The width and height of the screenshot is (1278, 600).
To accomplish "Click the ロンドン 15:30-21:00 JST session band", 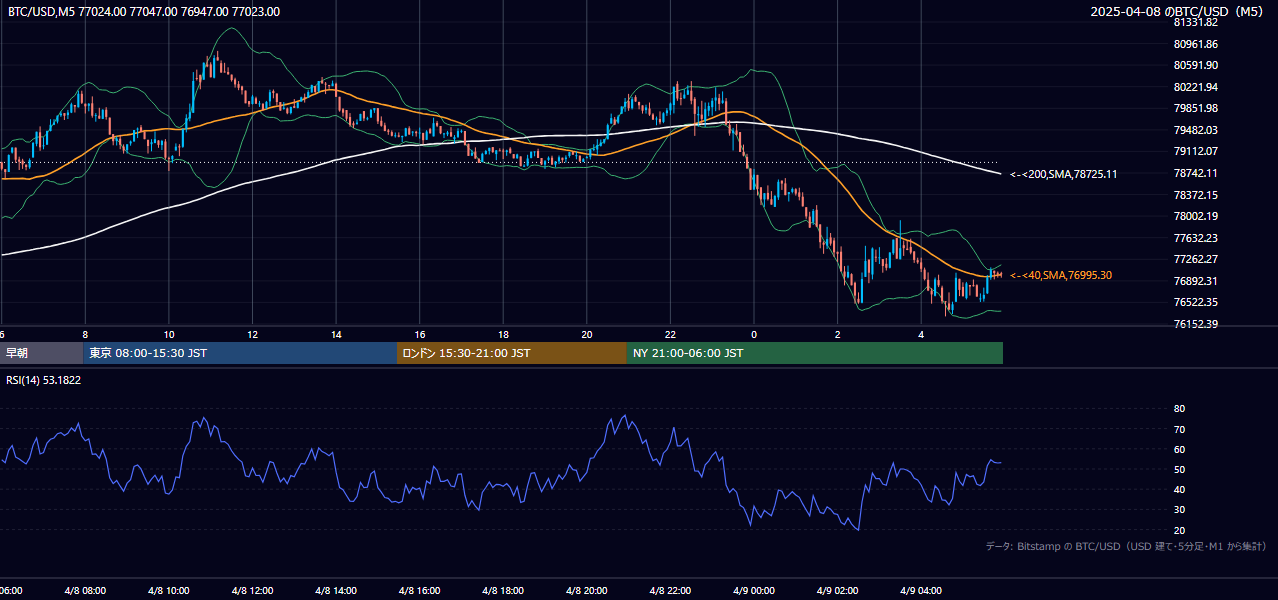I will (x=512, y=353).
